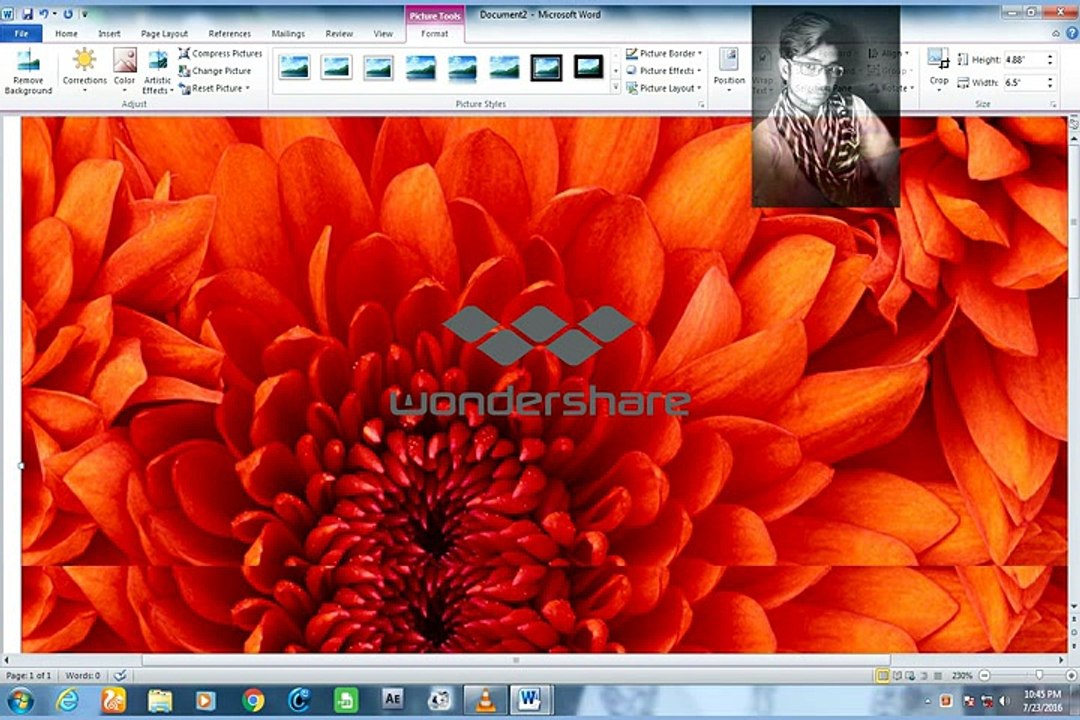Open the Picture Border dropdown
The height and width of the screenshot is (720, 1080).
click(x=664, y=53)
